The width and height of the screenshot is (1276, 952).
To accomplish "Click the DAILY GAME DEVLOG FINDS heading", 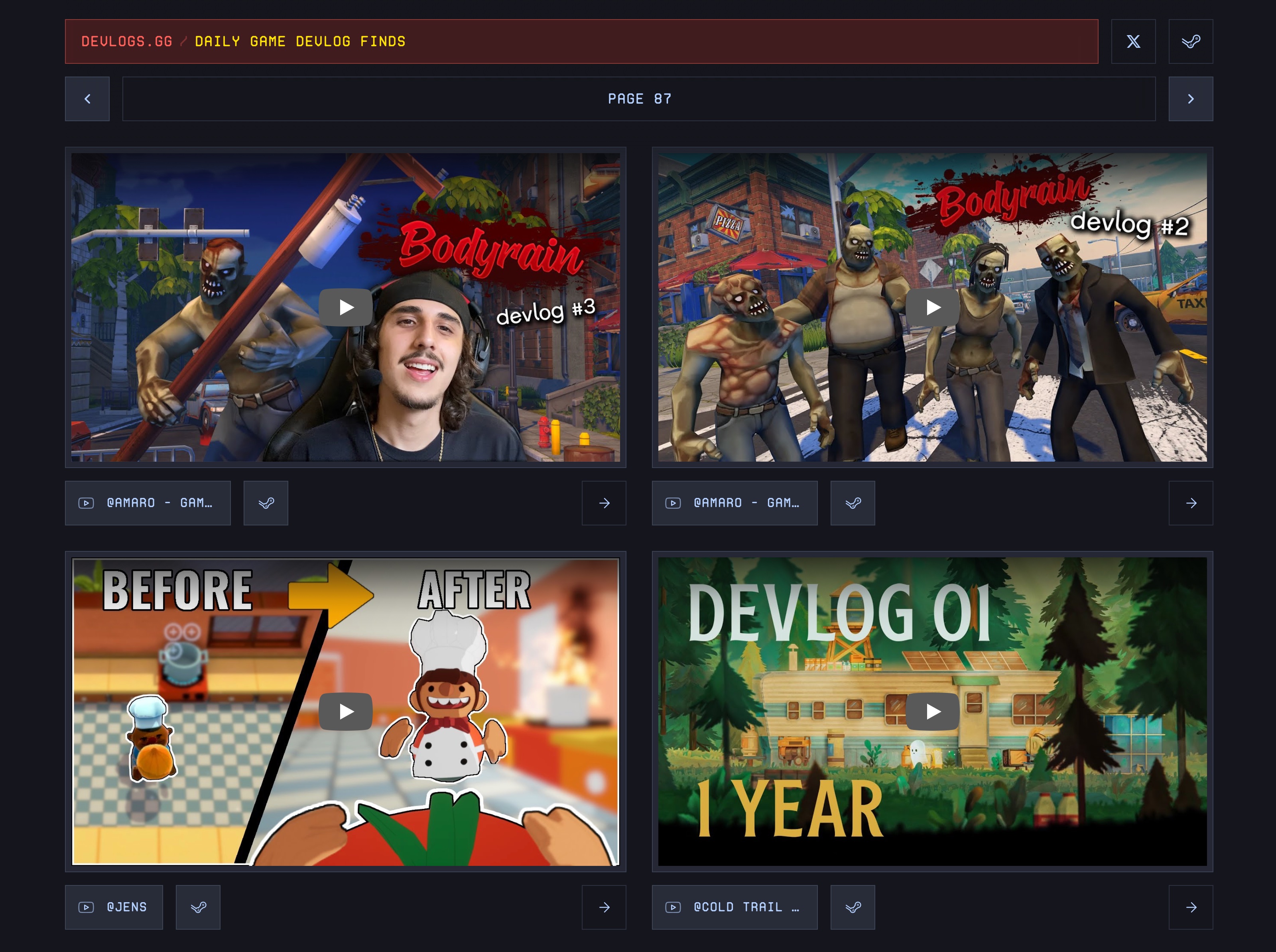I will coord(300,41).
